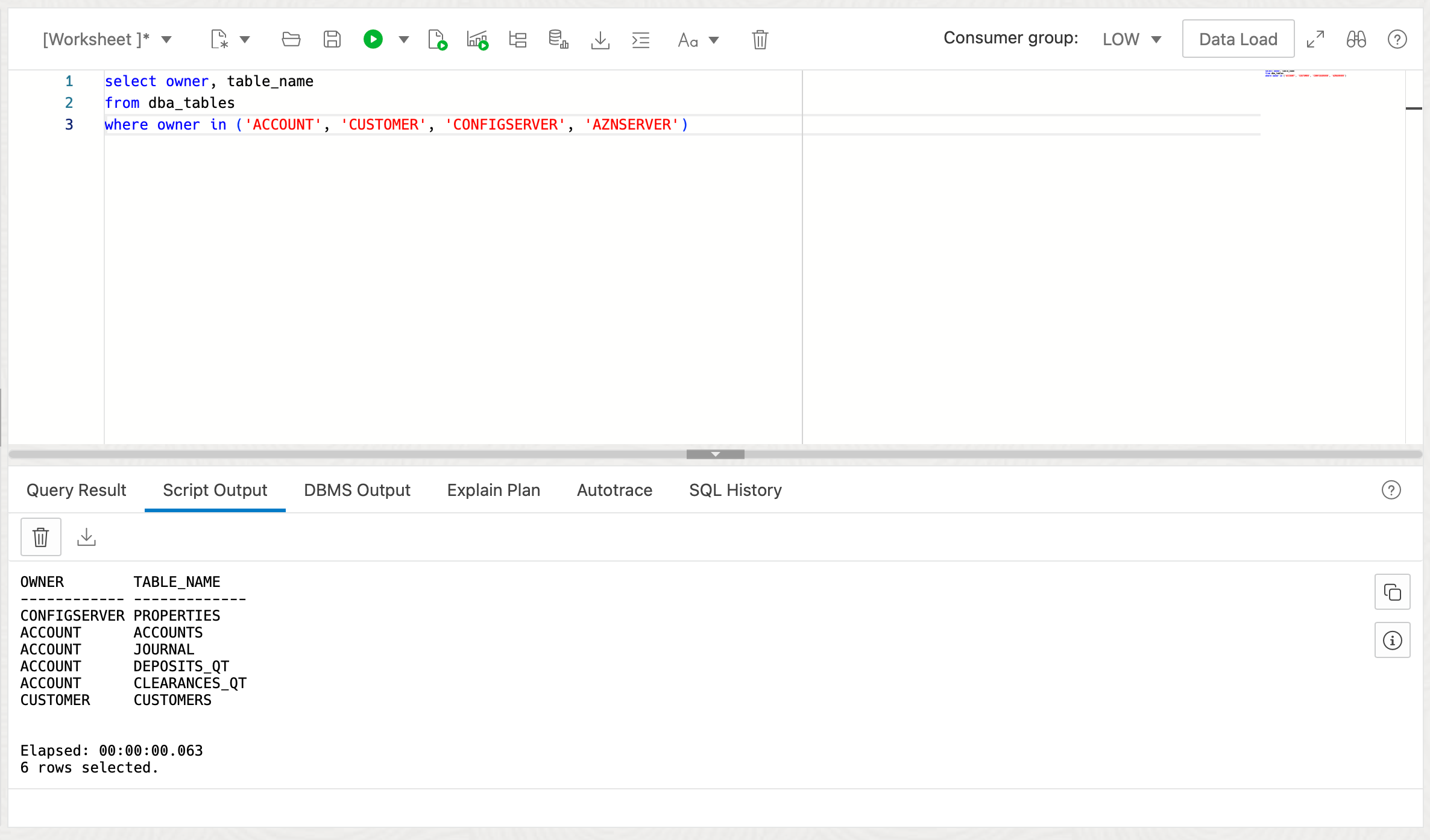Click the Save Worksheet icon
Image resolution: width=1430 pixels, height=840 pixels.
[333, 40]
